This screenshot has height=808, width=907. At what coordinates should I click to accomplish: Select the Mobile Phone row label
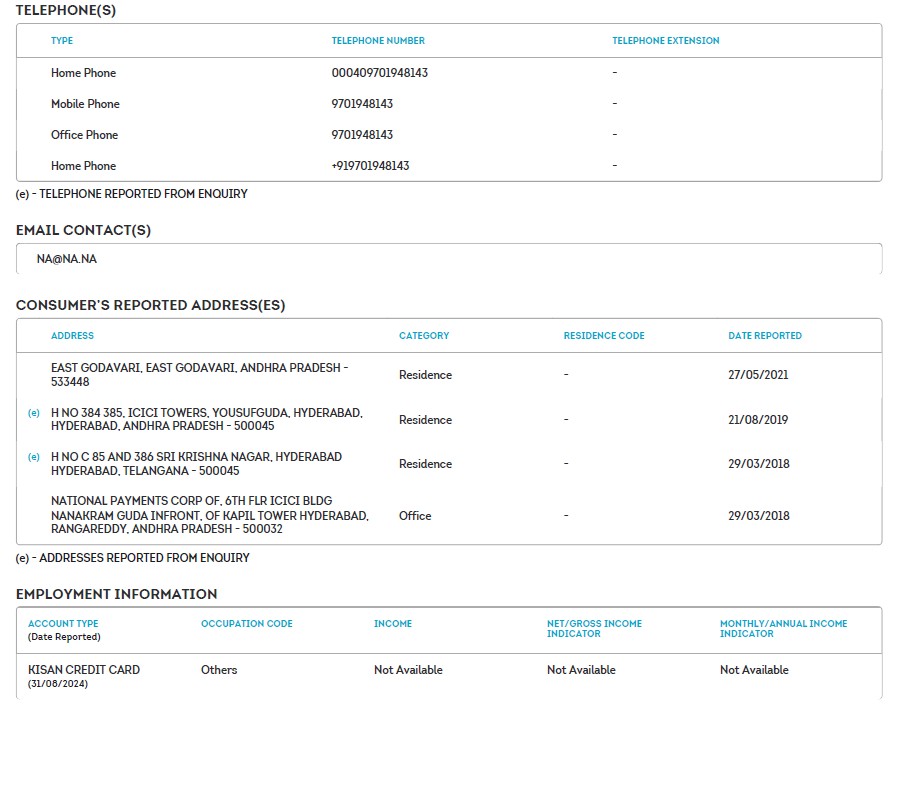coord(85,104)
